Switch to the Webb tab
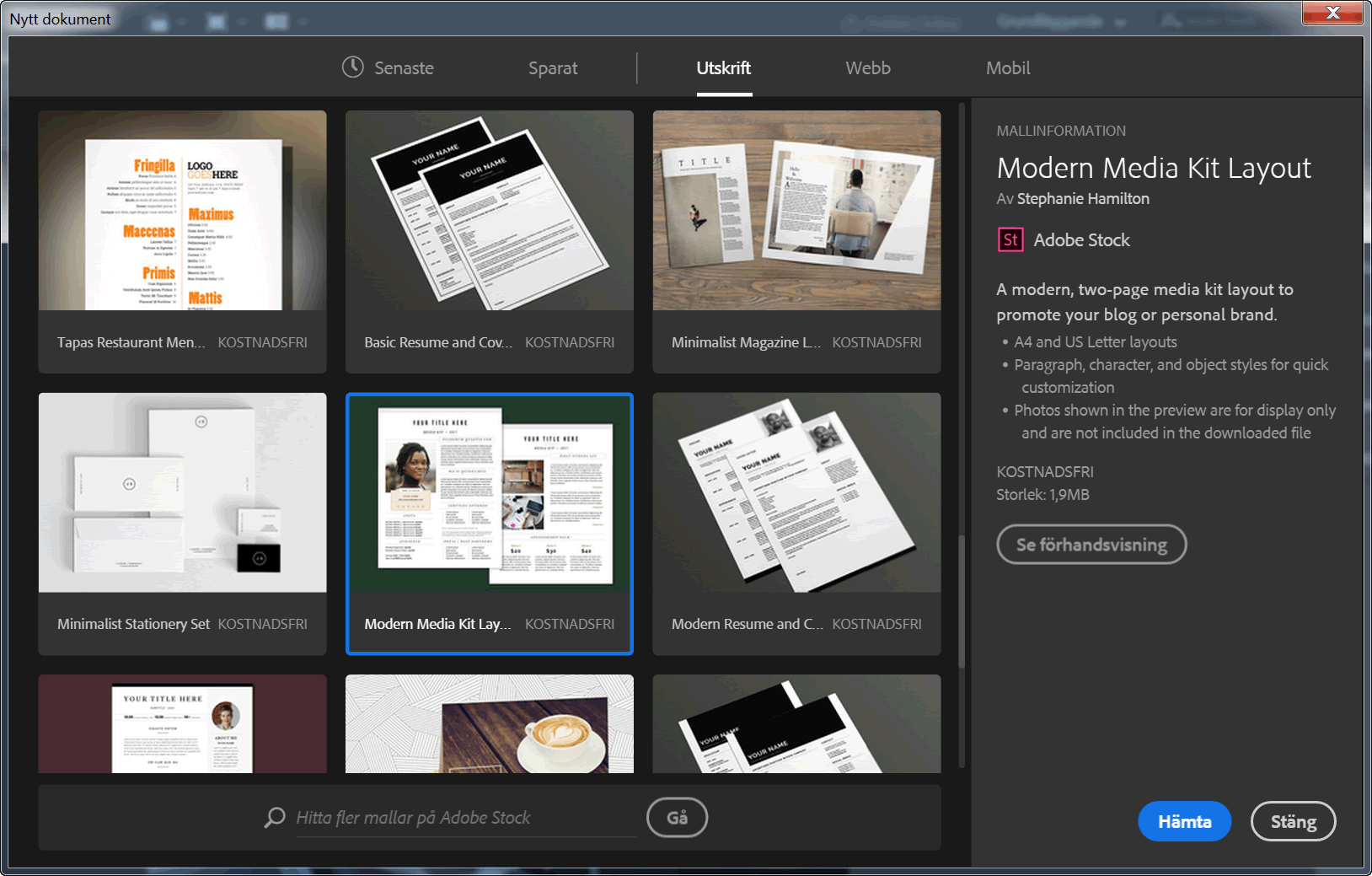 pyautogui.click(x=867, y=68)
